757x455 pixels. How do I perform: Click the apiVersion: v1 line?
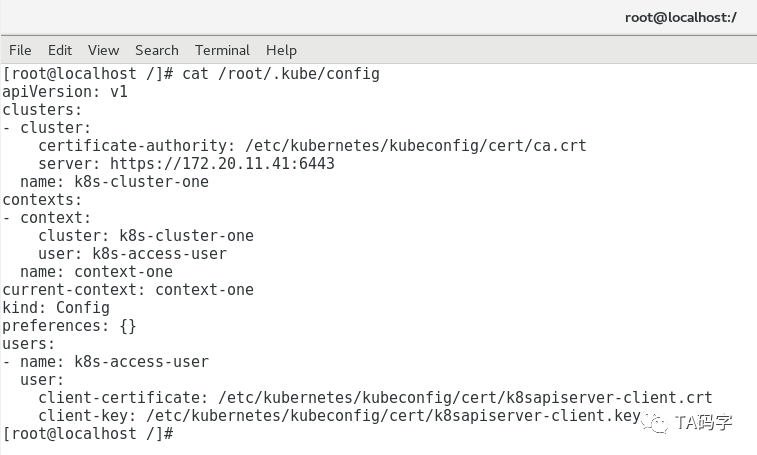coord(65,92)
